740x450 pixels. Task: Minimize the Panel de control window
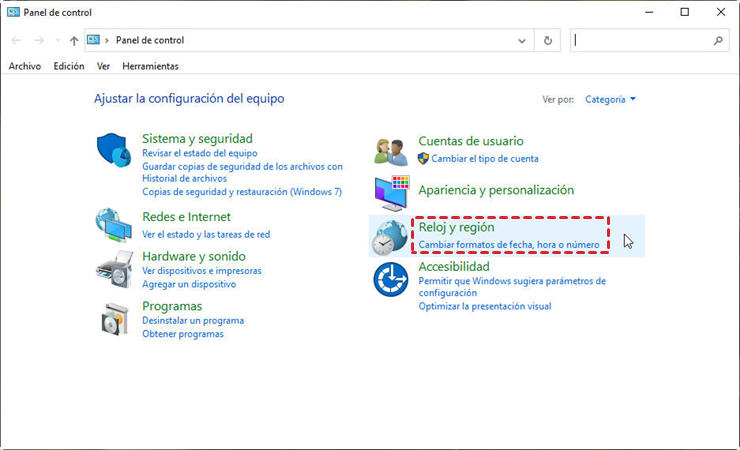(649, 12)
